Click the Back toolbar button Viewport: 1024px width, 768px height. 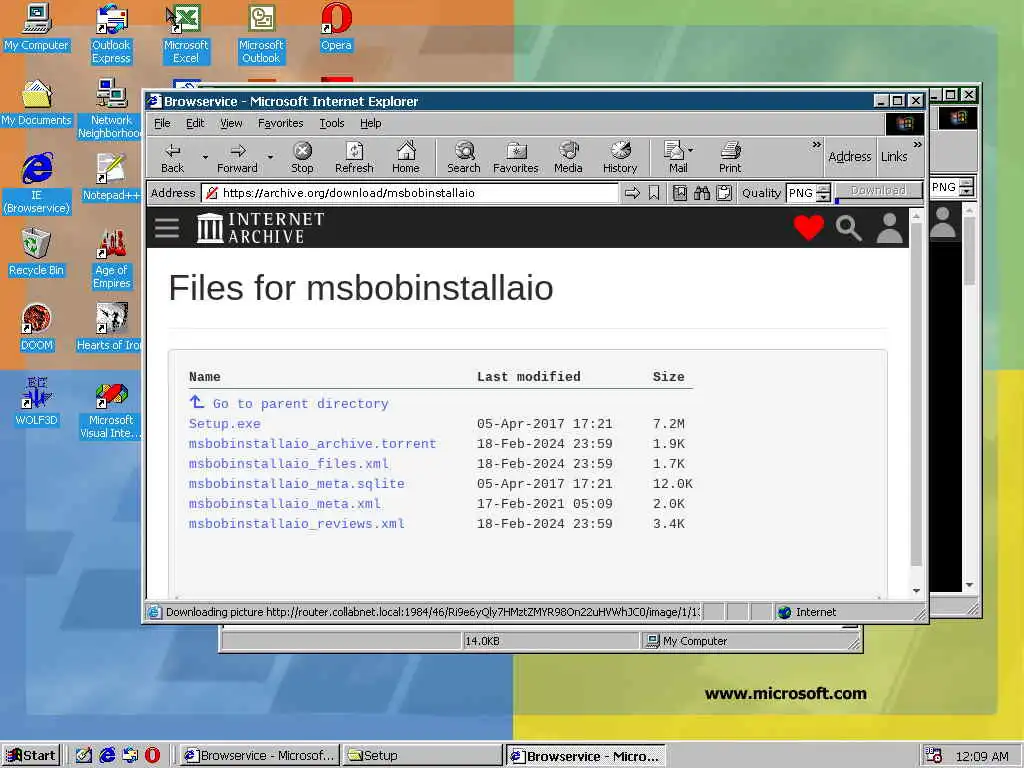tap(172, 157)
